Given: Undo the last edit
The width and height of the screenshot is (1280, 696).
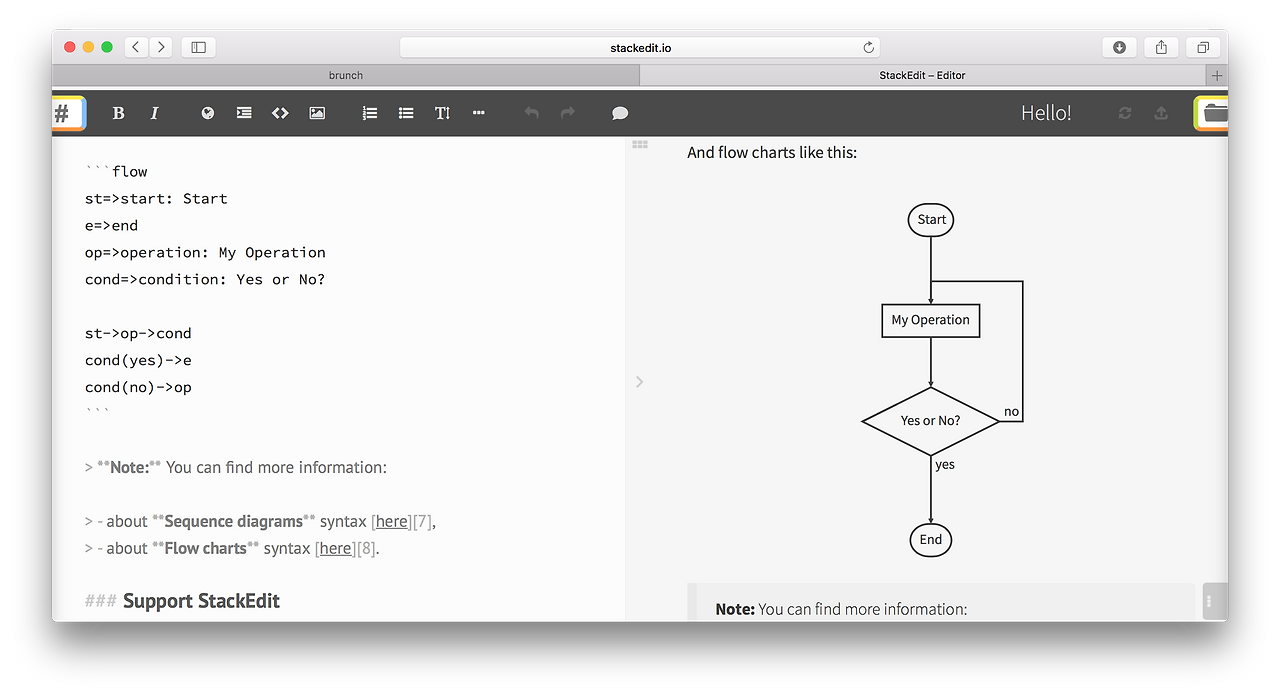Looking at the screenshot, I should pos(532,113).
